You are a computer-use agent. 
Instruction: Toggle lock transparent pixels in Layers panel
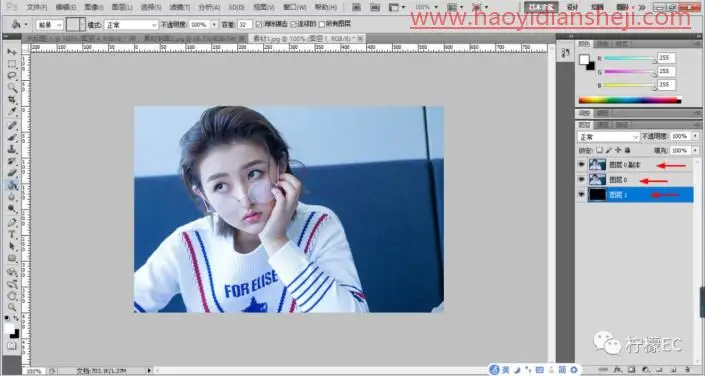(x=599, y=150)
